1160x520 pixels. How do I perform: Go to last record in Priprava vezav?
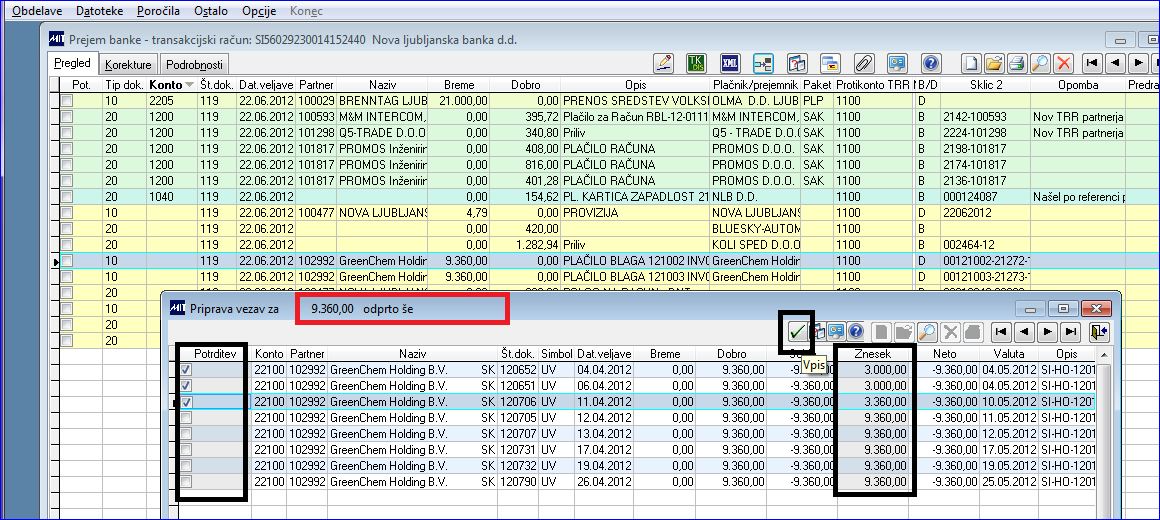coord(1071,331)
